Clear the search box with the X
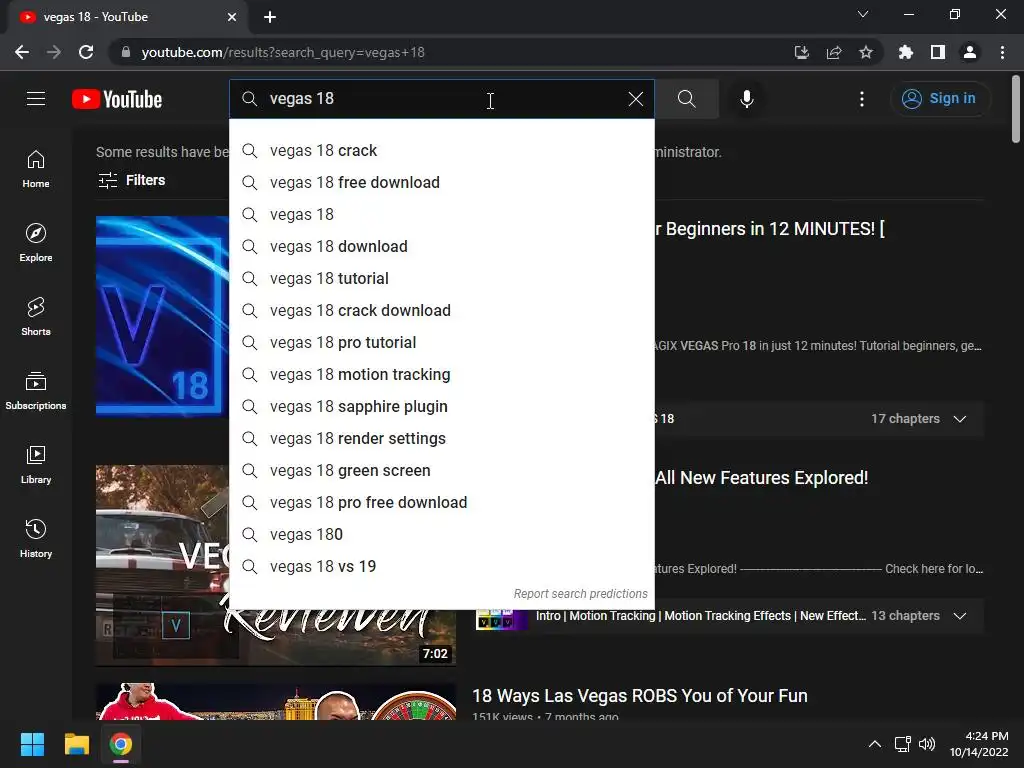1024x768 pixels. [635, 99]
